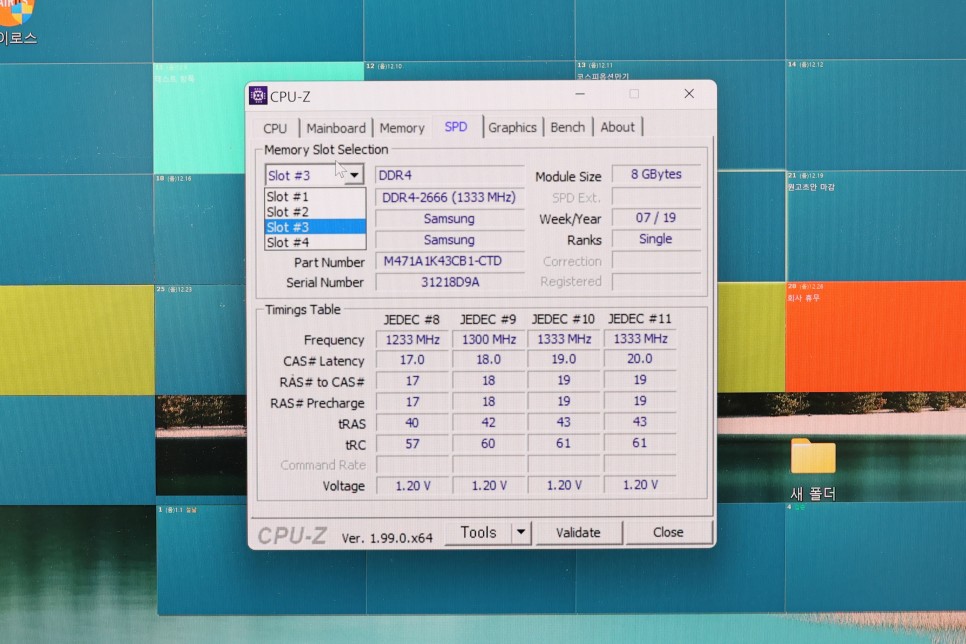966x644 pixels.
Task: Switch to the Mainboard tab
Action: coord(336,128)
